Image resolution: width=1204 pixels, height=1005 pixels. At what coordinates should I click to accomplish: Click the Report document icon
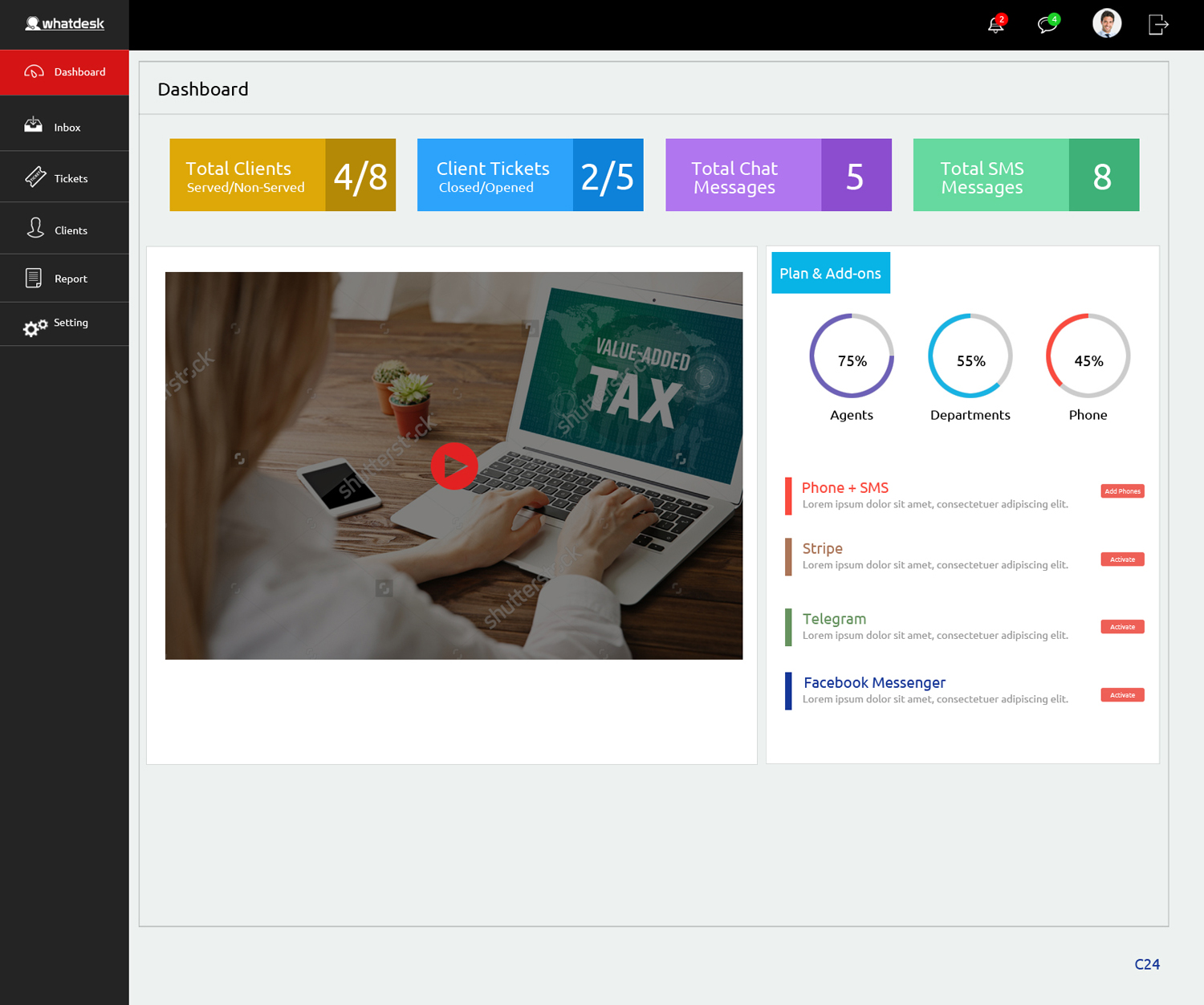34,278
